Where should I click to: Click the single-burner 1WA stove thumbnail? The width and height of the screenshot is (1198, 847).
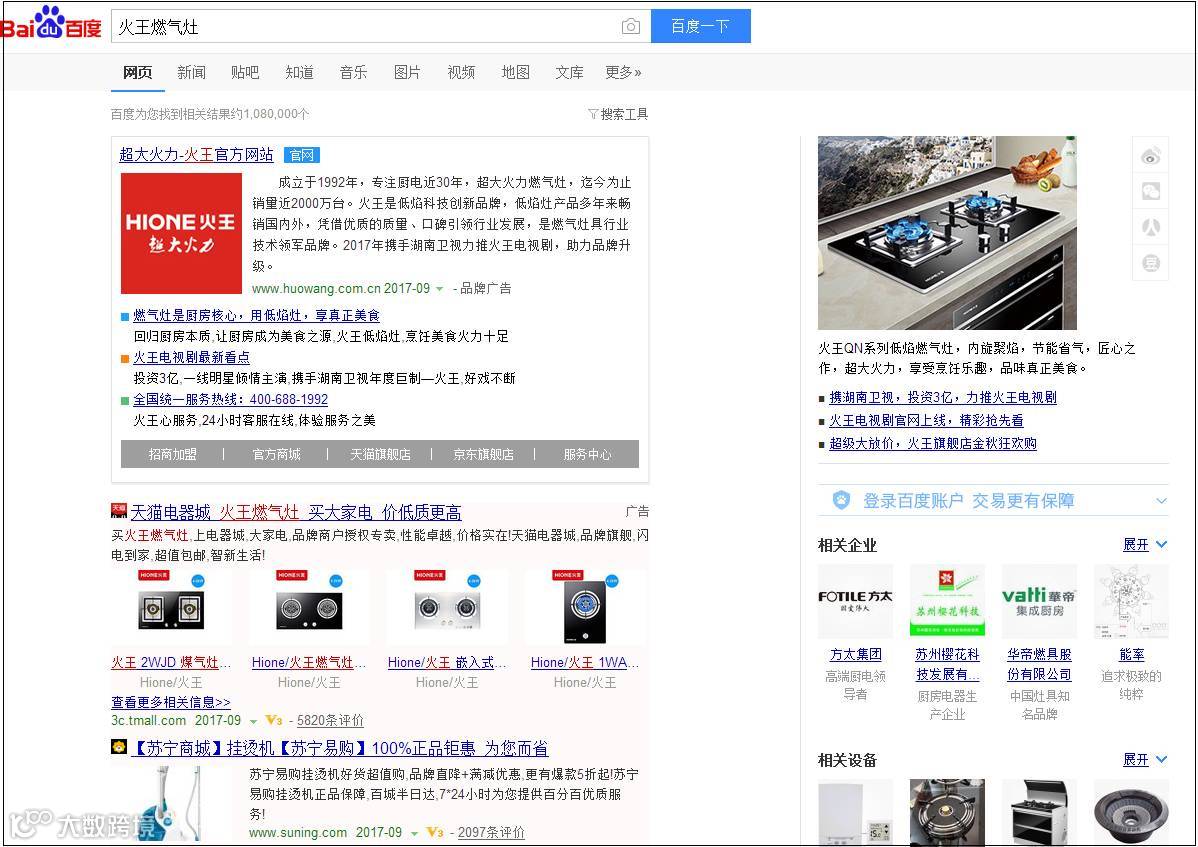coord(584,608)
